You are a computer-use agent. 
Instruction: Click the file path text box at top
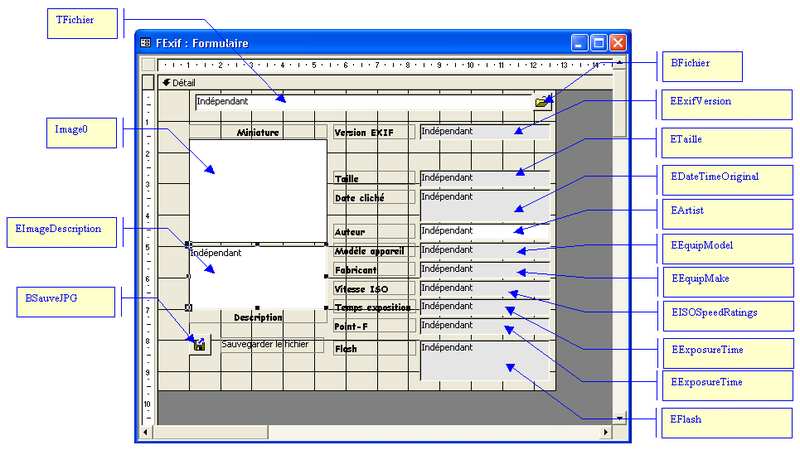click(362, 101)
